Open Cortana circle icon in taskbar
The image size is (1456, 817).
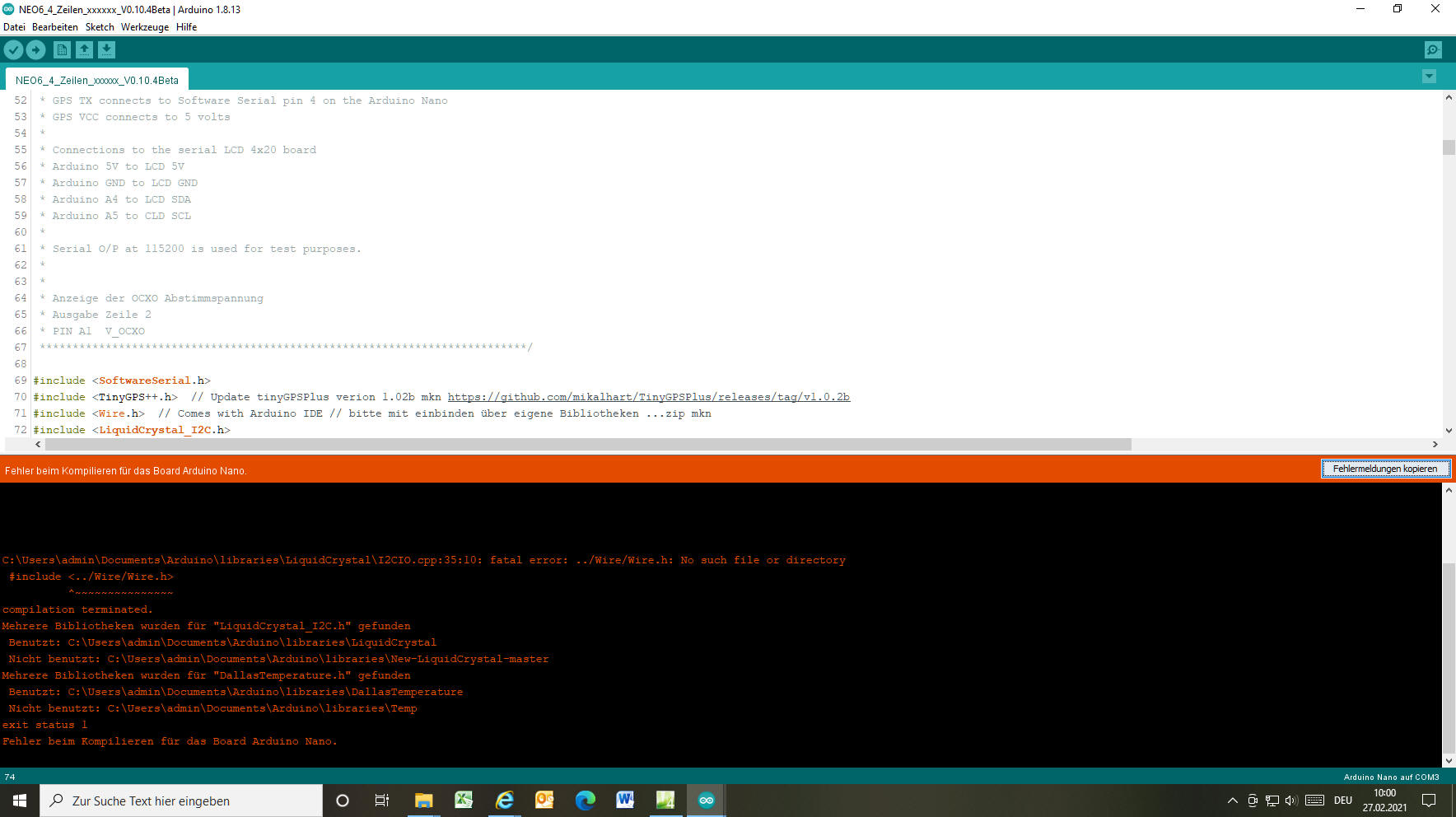coord(343,801)
